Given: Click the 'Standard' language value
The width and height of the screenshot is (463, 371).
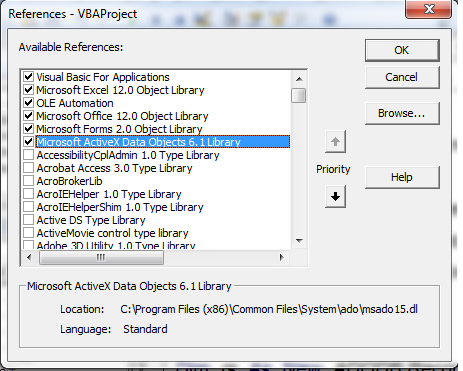Looking at the screenshot, I should pos(145,329).
